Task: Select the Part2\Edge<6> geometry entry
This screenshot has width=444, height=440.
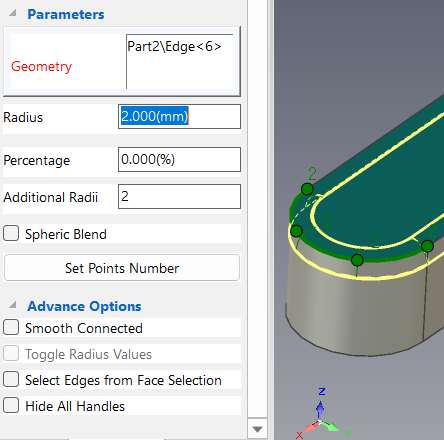Action: pyautogui.click(x=174, y=46)
